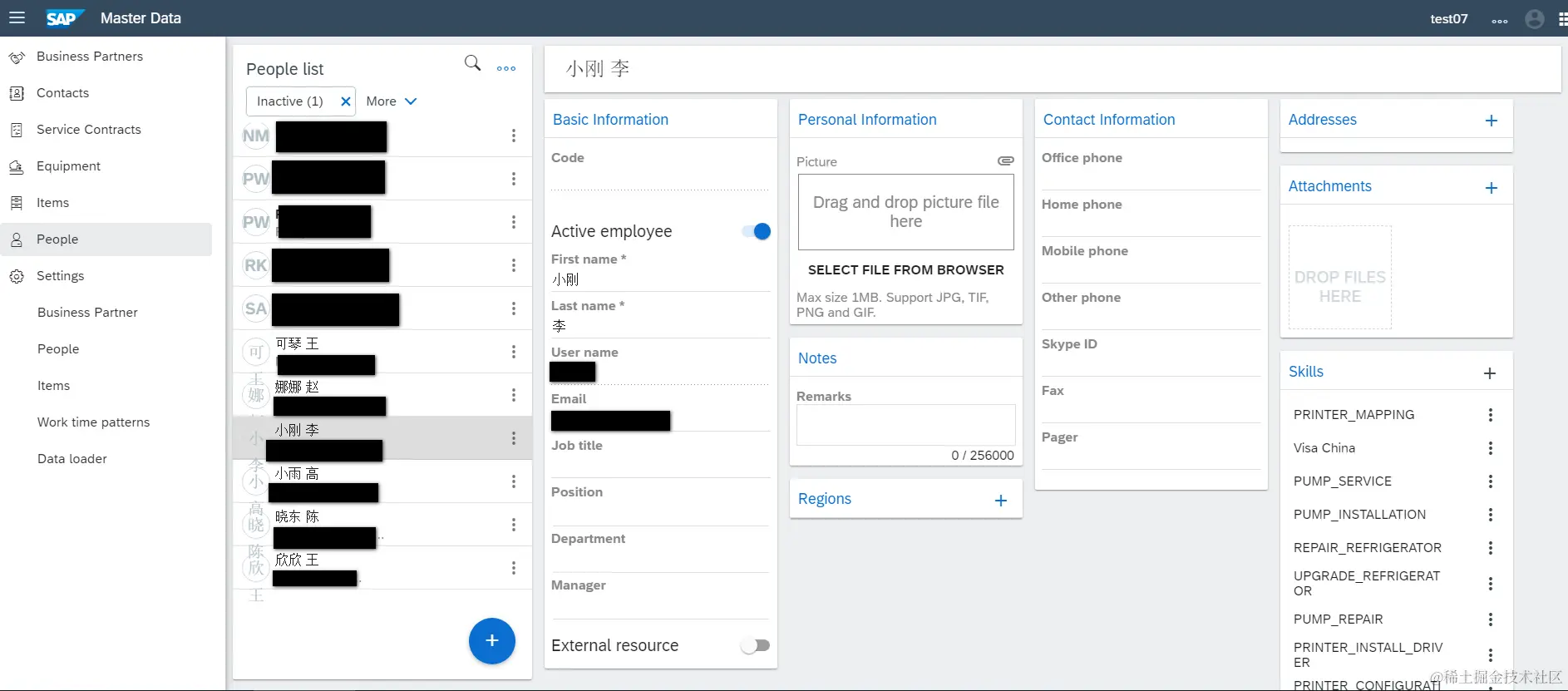Click the SAP logo
1568x691 pixels.
[63, 18]
